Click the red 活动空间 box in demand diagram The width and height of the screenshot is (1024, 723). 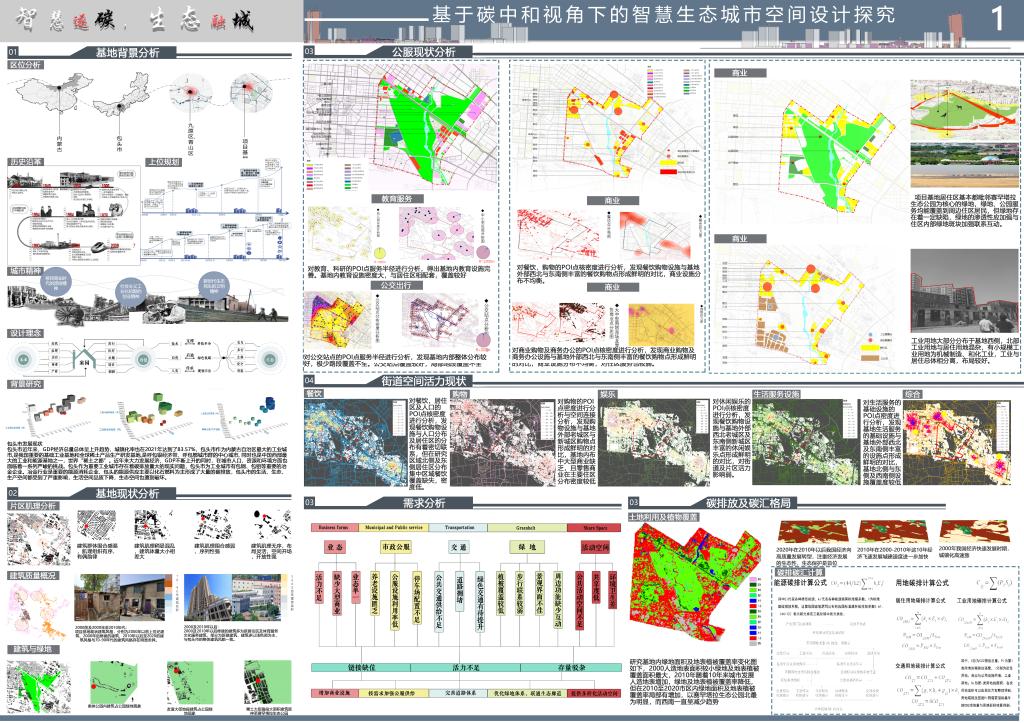594,547
